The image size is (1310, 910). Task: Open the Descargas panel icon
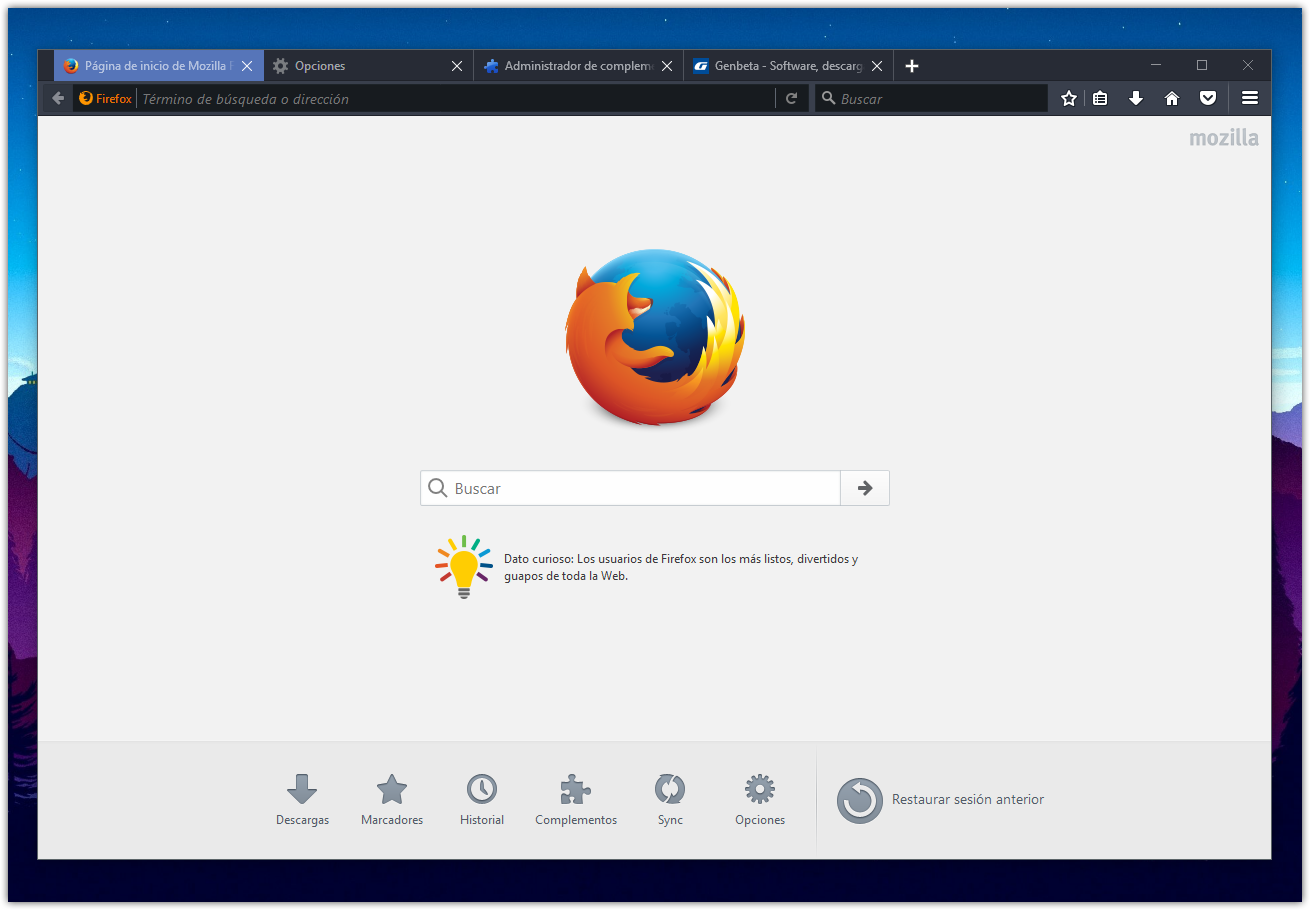[x=302, y=790]
